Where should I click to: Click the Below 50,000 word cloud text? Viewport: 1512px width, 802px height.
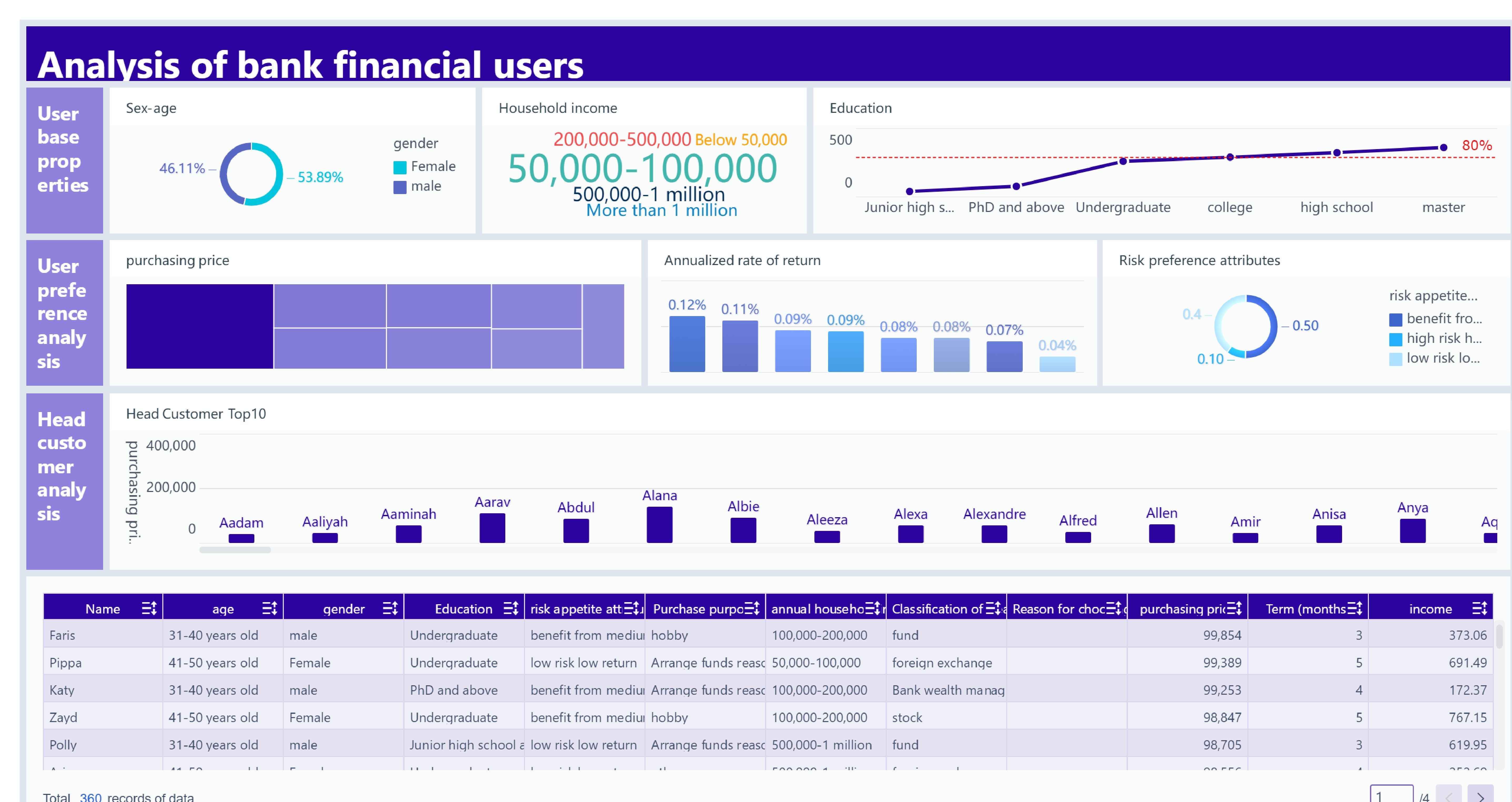point(741,140)
